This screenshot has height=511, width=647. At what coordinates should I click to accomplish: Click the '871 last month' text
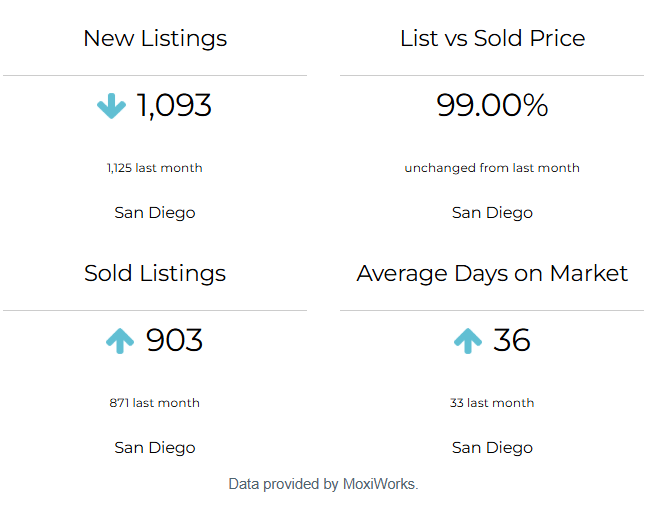[x=155, y=403]
